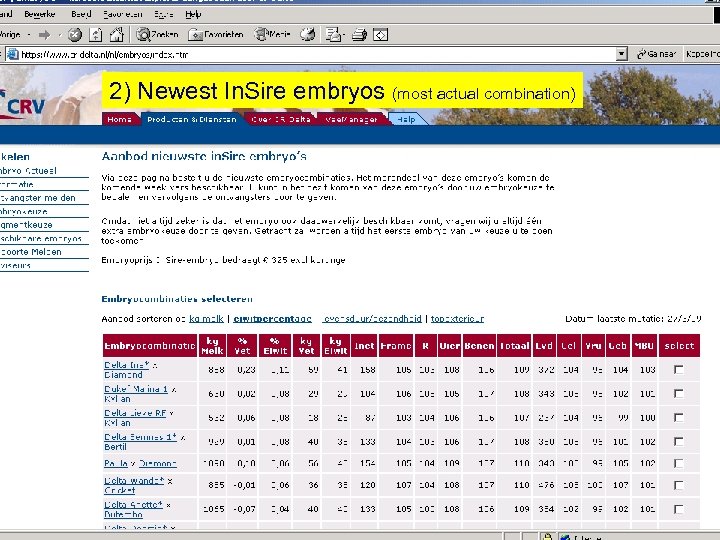This screenshot has width=720, height=540.
Task: Sort offers by topexterieur
Action: [457, 319]
